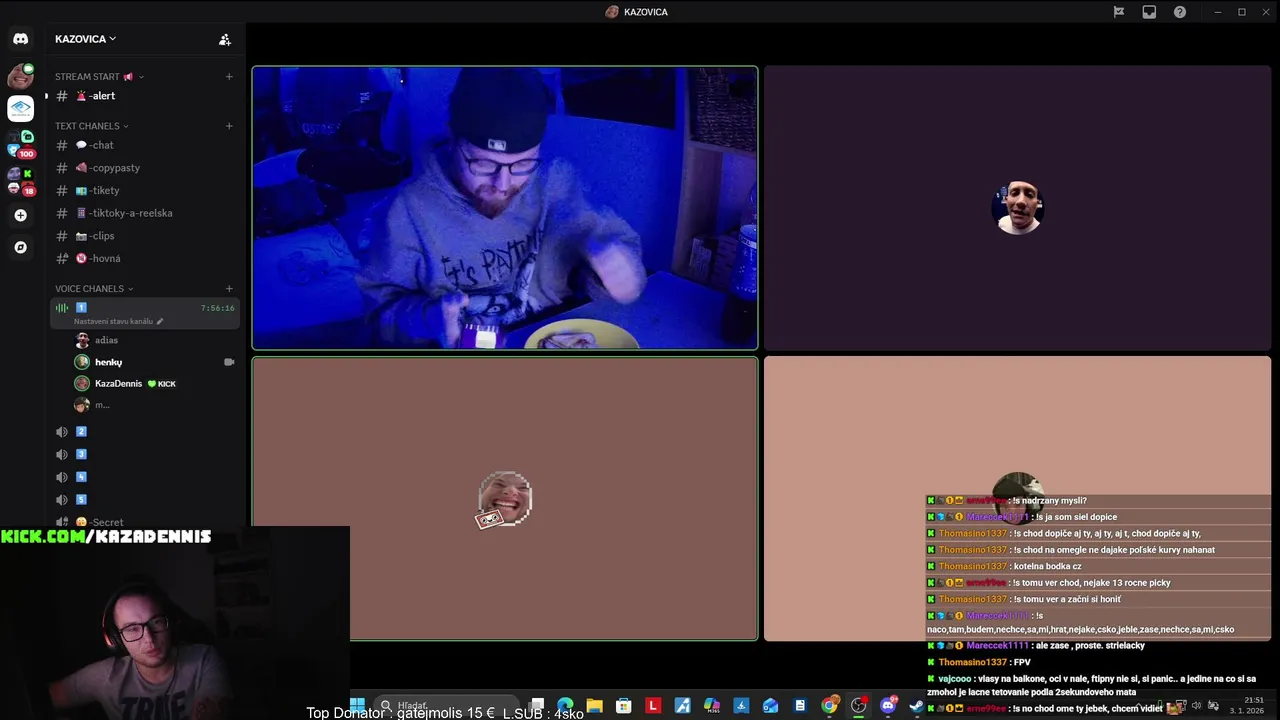Focus the brown laughing-avatar participant tile
1280x720 pixels.
(x=505, y=498)
